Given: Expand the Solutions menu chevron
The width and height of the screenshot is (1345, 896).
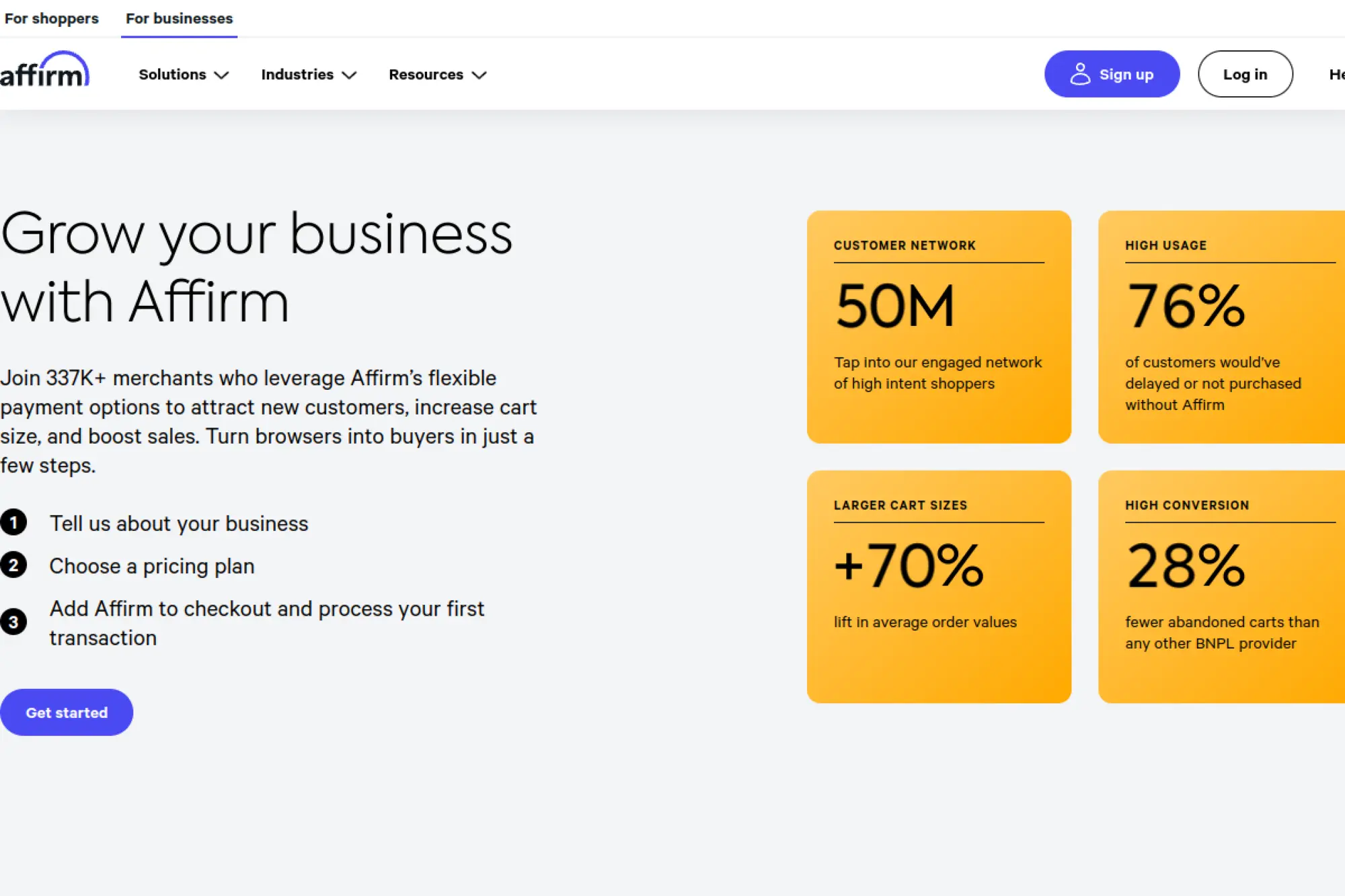Looking at the screenshot, I should (x=221, y=75).
